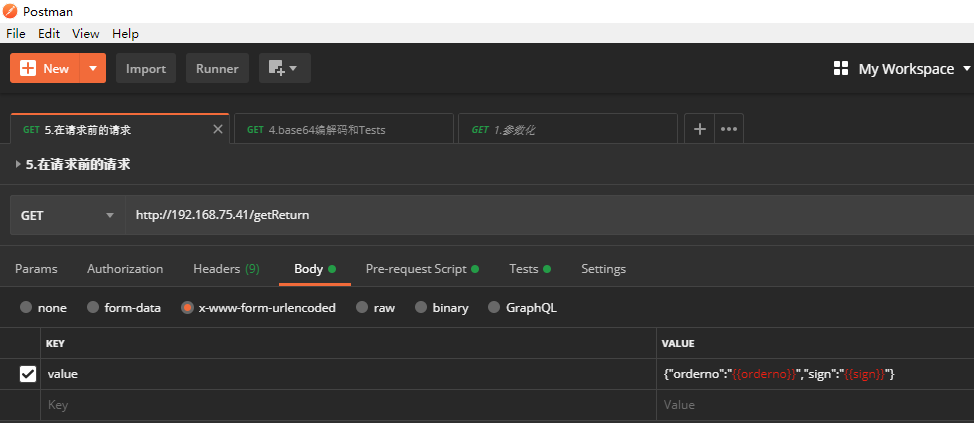Expand the request name disclosure triangle
Image resolution: width=974 pixels, height=423 pixels.
click(18, 164)
